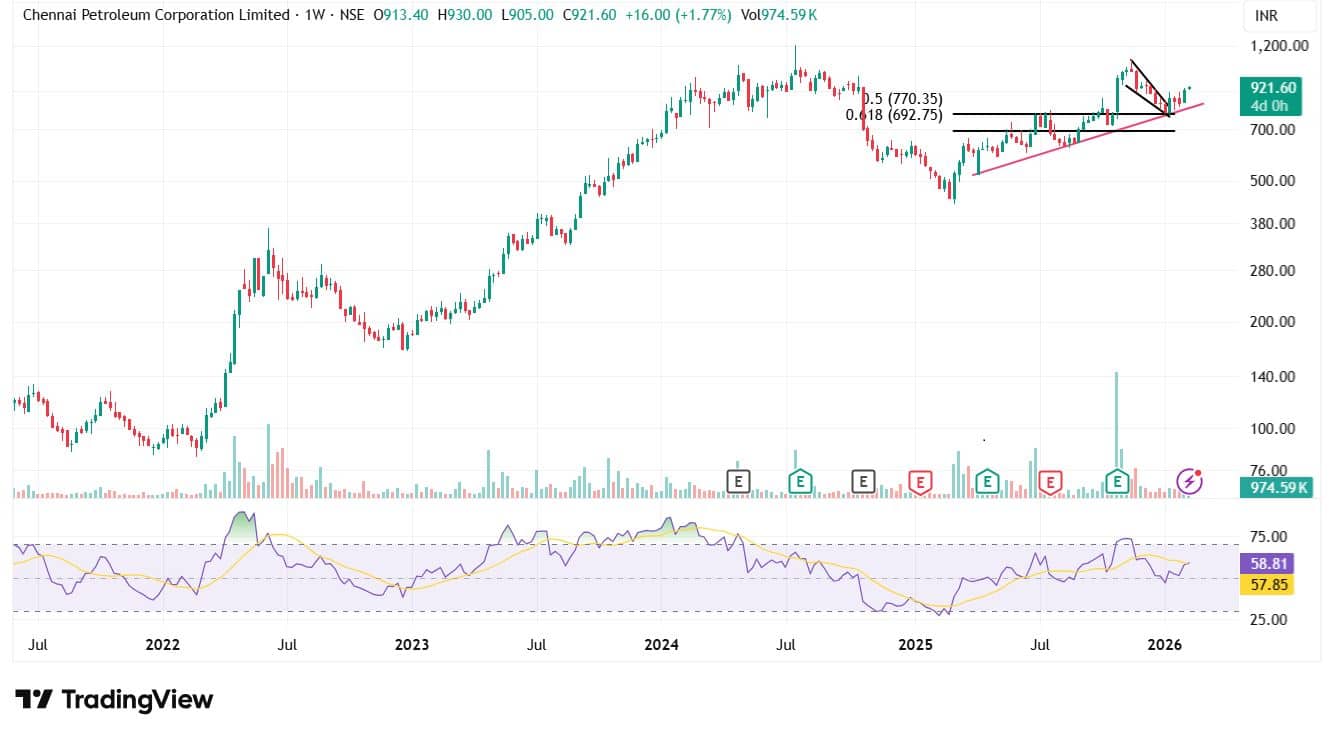Click the red earnings marker right after a black marker
This screenshot has width=1334, height=737.
pos(920,481)
